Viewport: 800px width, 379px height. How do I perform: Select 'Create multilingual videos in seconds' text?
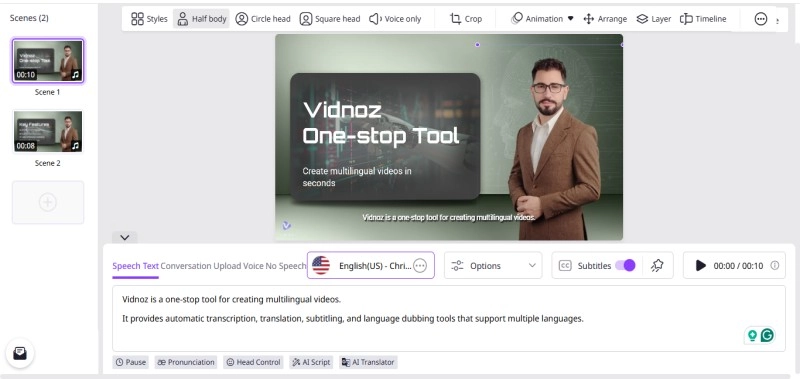tap(357, 176)
